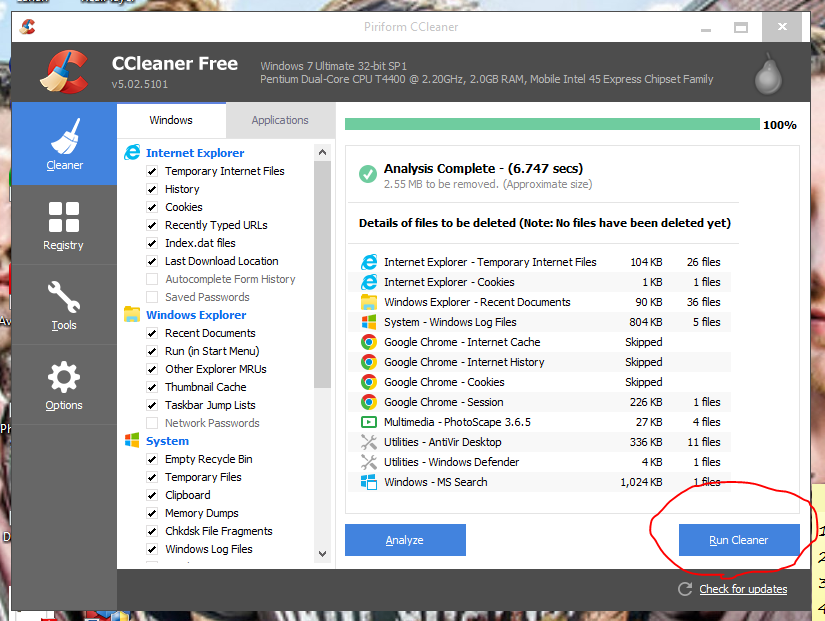Click Windows icon beside MS Search result
The height and width of the screenshot is (621, 825).
pos(369,482)
